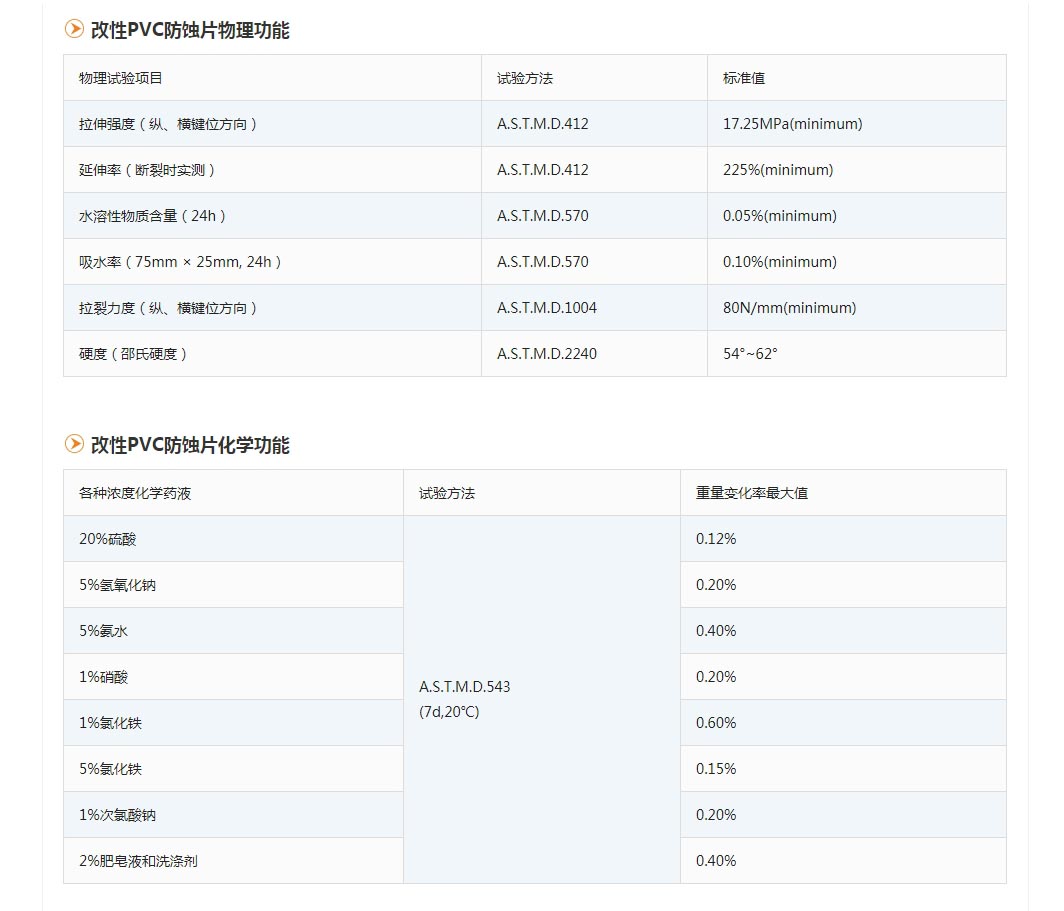This screenshot has width=1064, height=911.
Task: Select the 2%肥皂液和洗涤剂 row label
Action: coord(138,861)
